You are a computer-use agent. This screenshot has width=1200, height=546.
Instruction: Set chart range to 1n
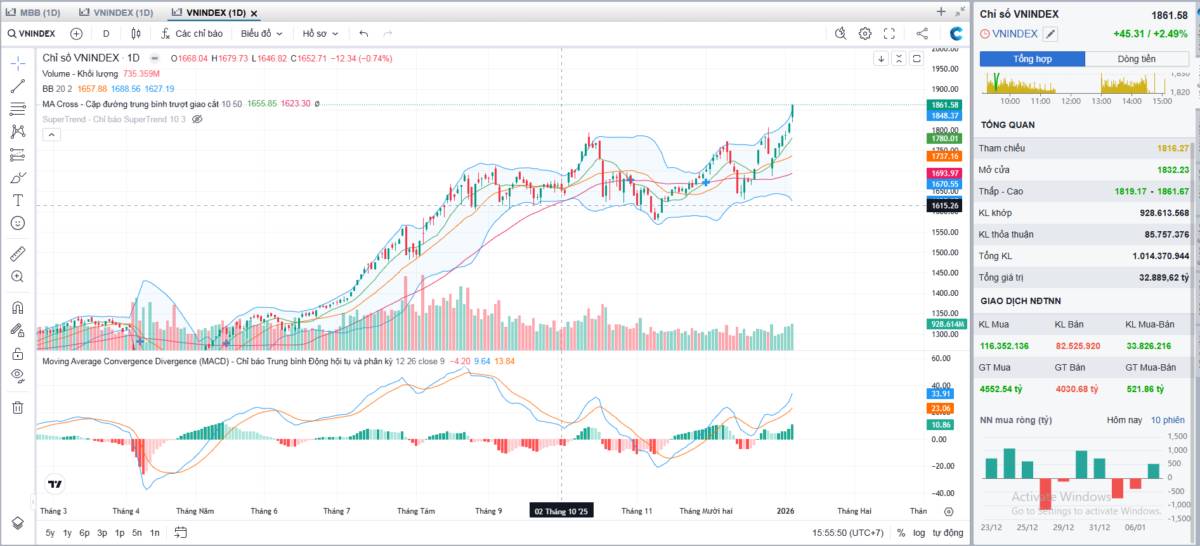[154, 532]
